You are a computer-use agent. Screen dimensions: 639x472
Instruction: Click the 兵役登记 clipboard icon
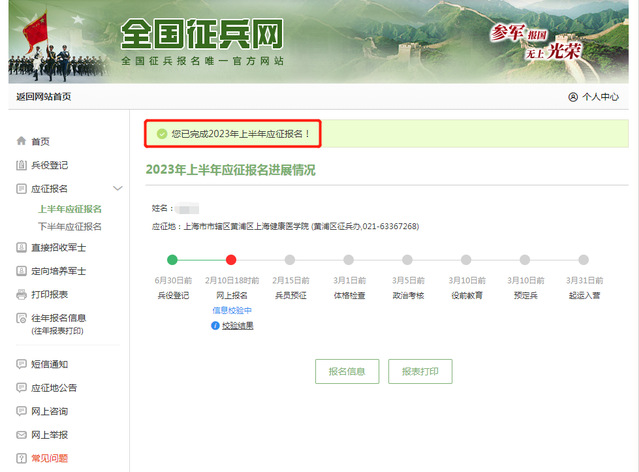[x=21, y=165]
